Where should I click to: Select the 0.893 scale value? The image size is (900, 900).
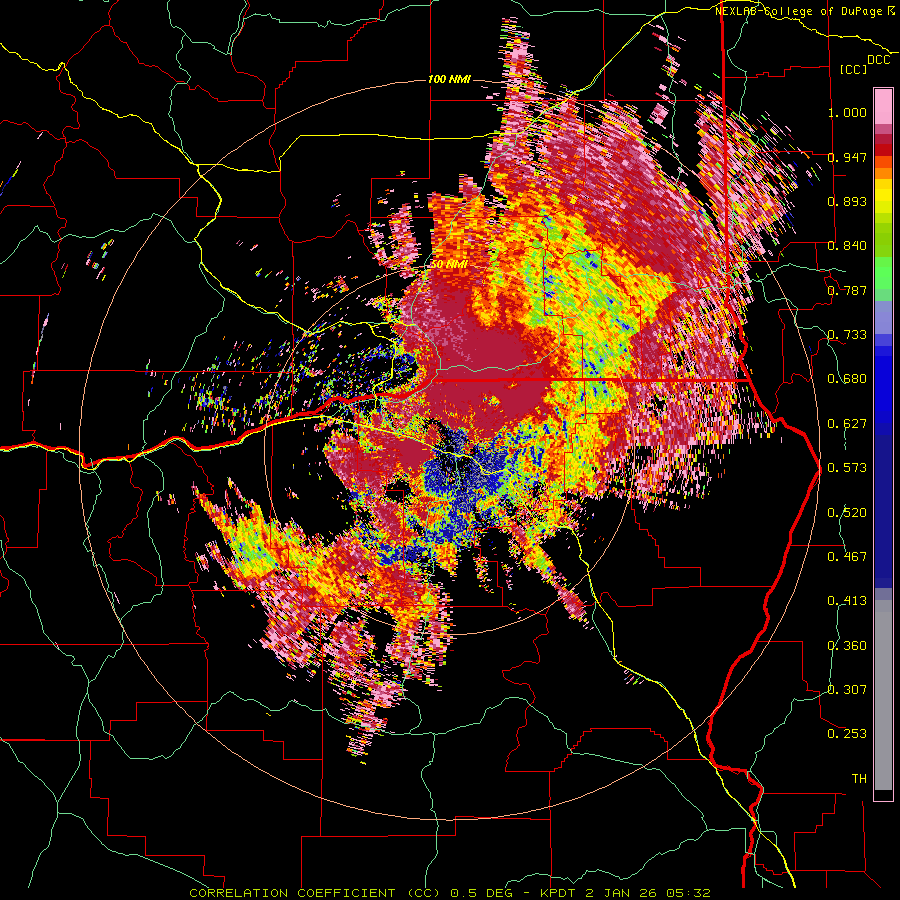click(x=847, y=201)
